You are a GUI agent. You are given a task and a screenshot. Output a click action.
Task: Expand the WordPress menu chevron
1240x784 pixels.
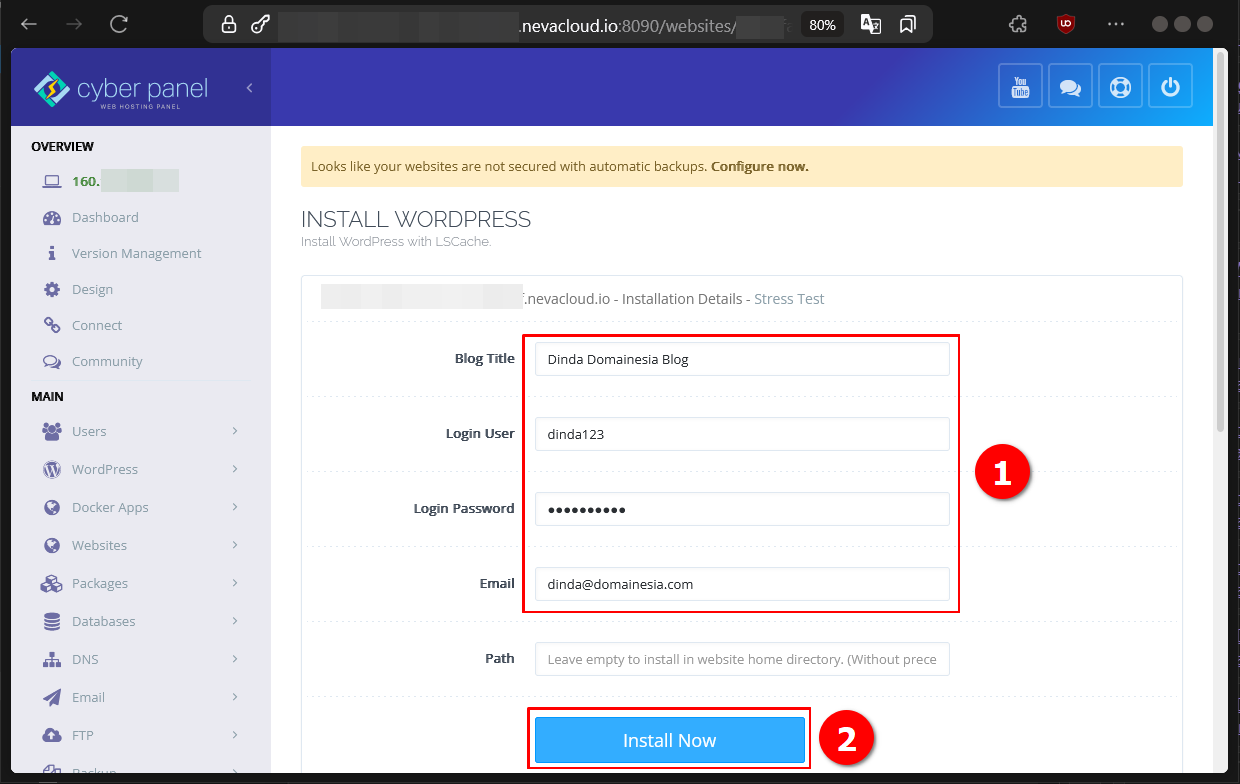[x=235, y=469]
